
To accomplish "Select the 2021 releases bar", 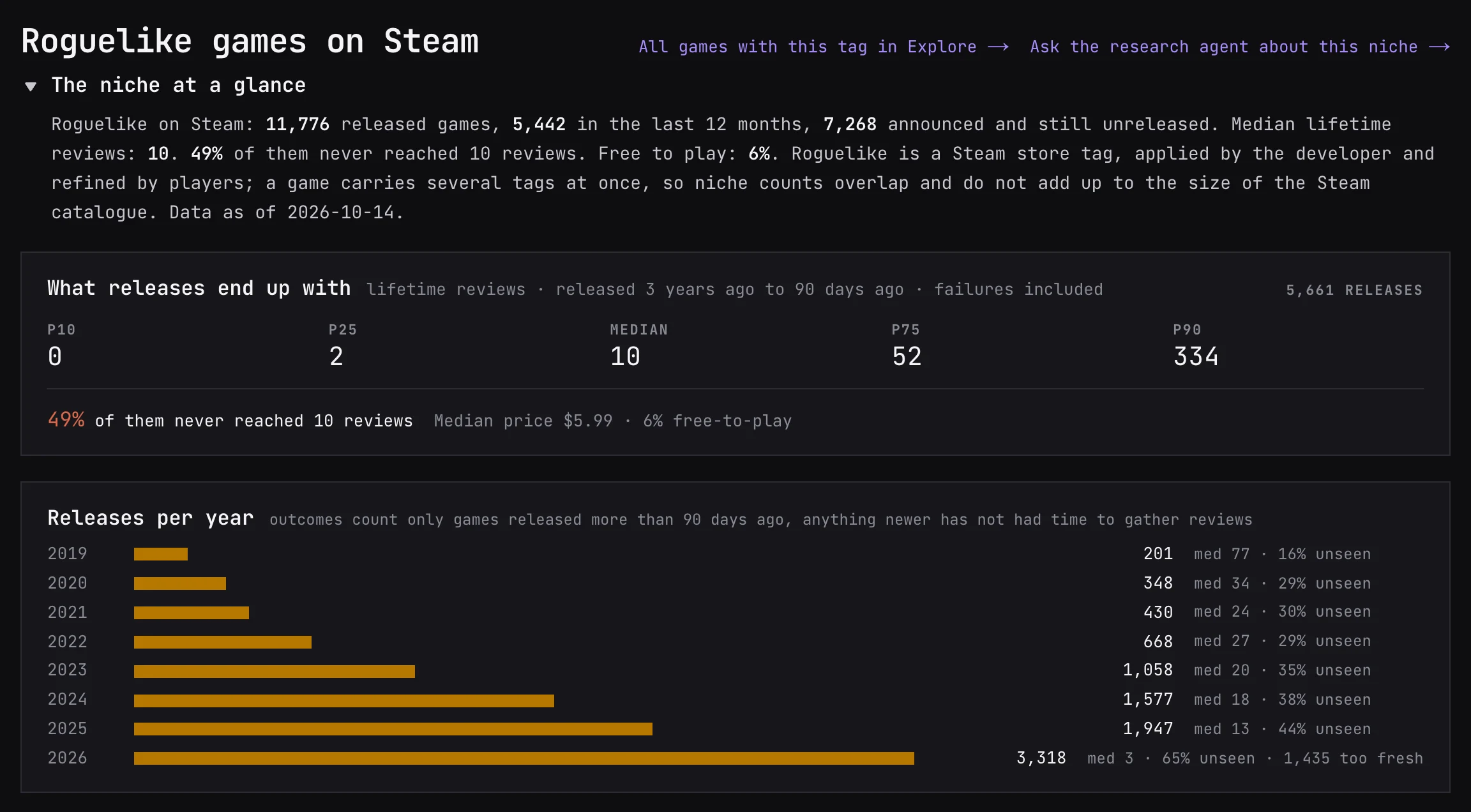I will [192, 613].
